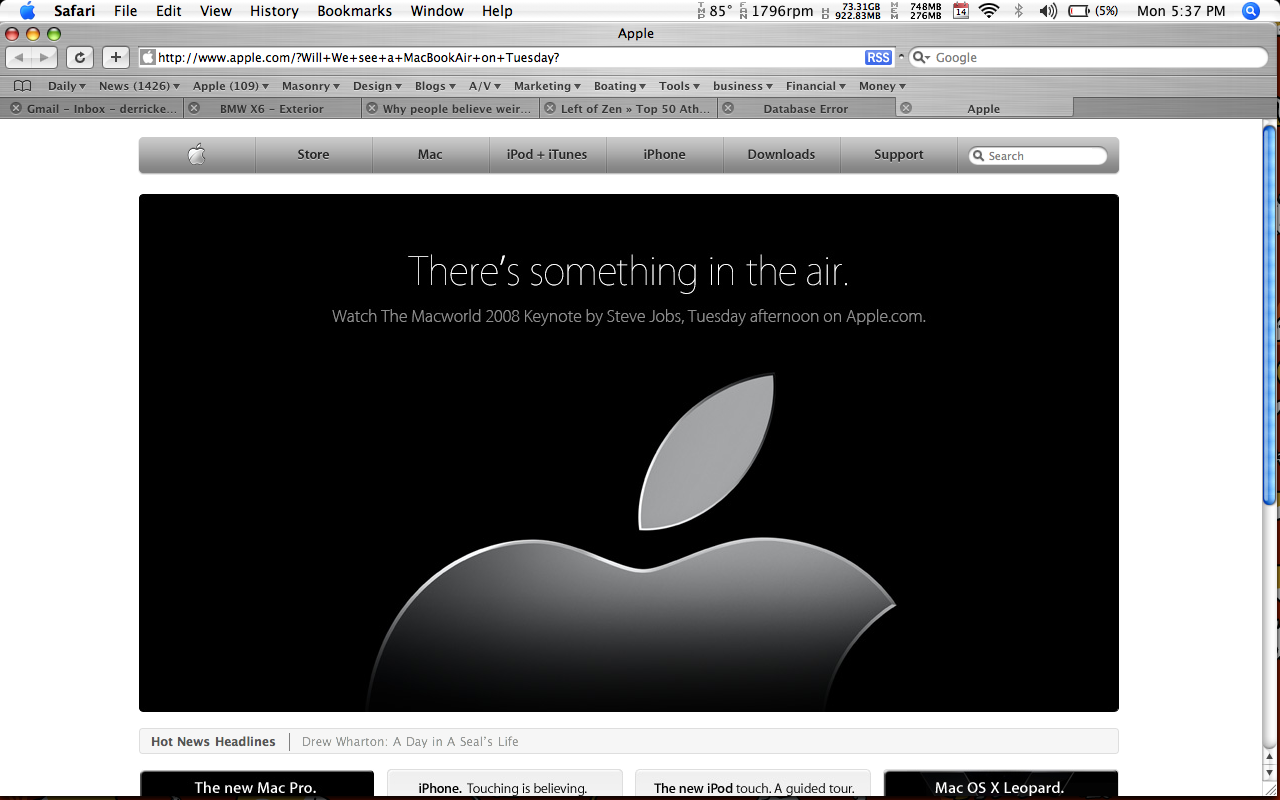The height and width of the screenshot is (800, 1280).
Task: Click the Apple logo in site navigation
Action: click(197, 154)
